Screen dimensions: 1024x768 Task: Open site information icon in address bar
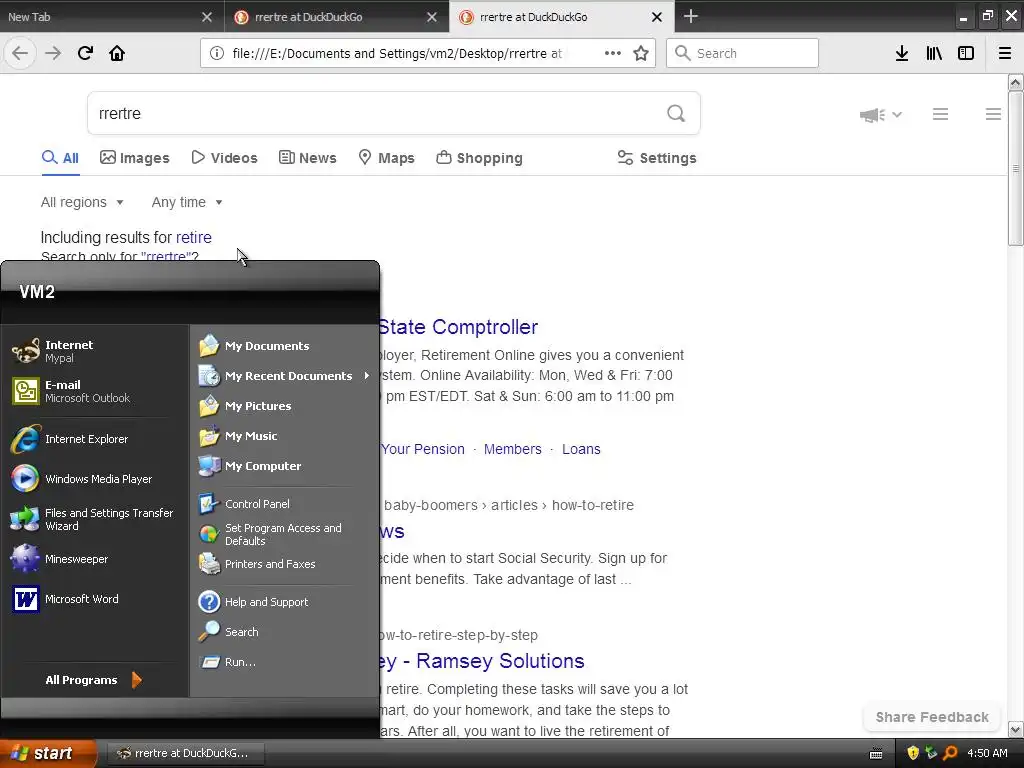pos(217,54)
